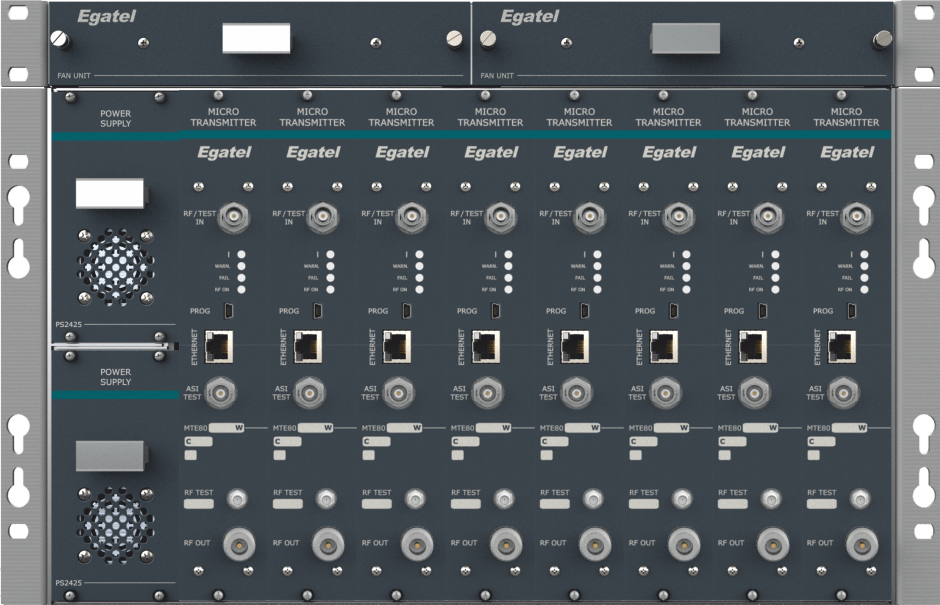Click the ASI TEST connector on the fourth micro transmitter
The image size is (940, 605).
pos(488,393)
